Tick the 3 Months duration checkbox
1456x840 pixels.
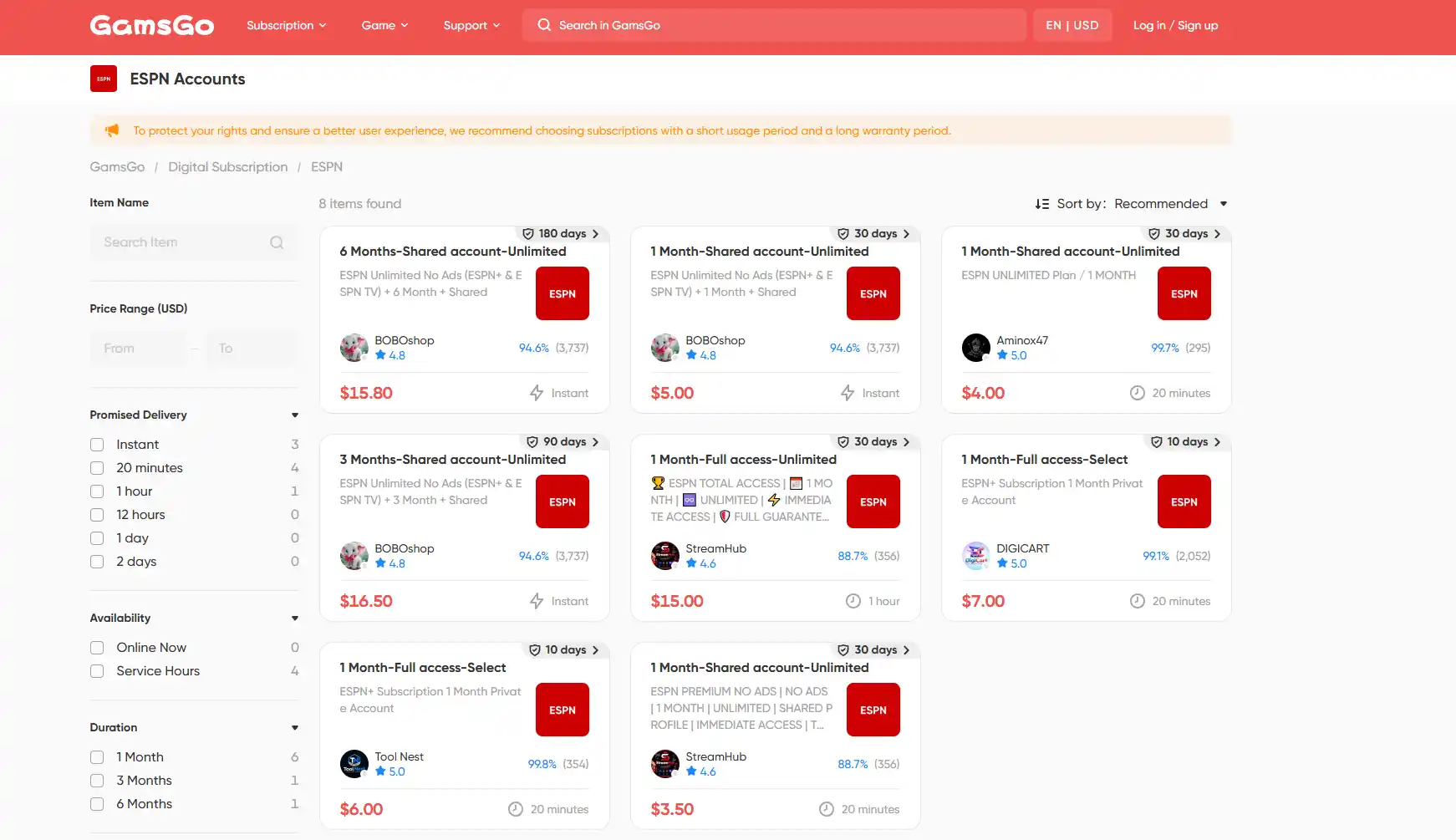tap(97, 781)
